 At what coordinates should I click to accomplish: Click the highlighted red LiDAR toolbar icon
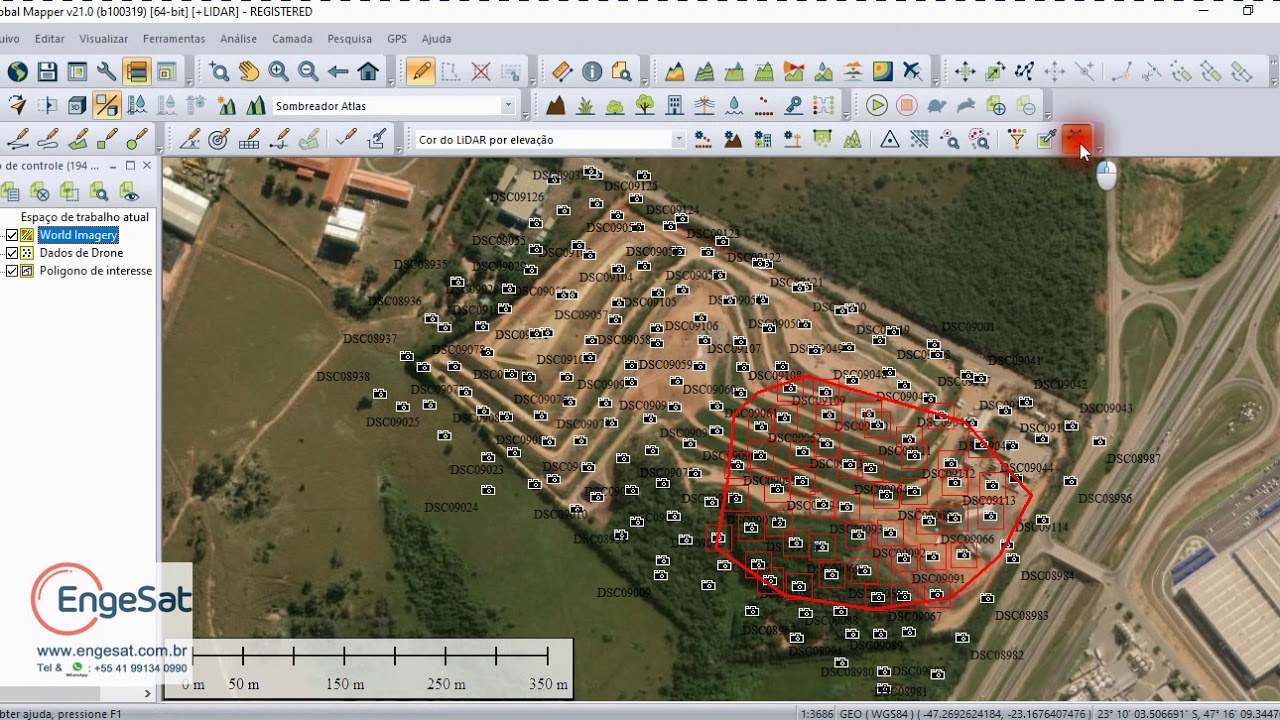click(x=1076, y=139)
